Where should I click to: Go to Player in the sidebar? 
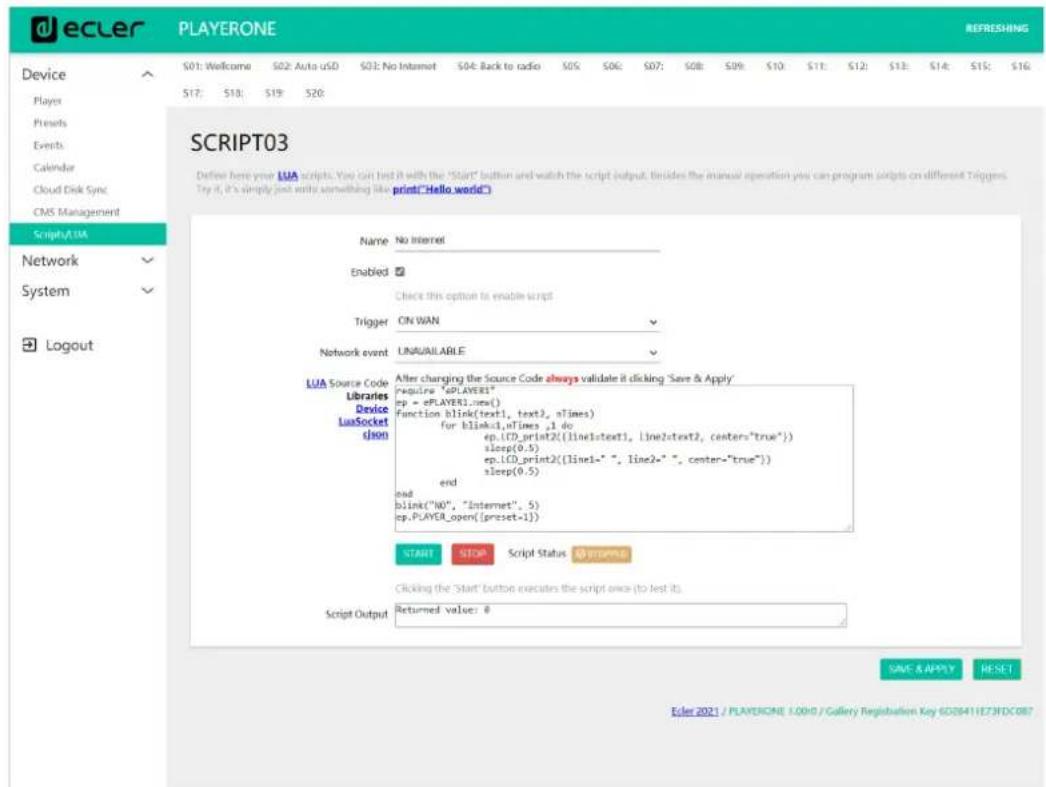click(47, 101)
